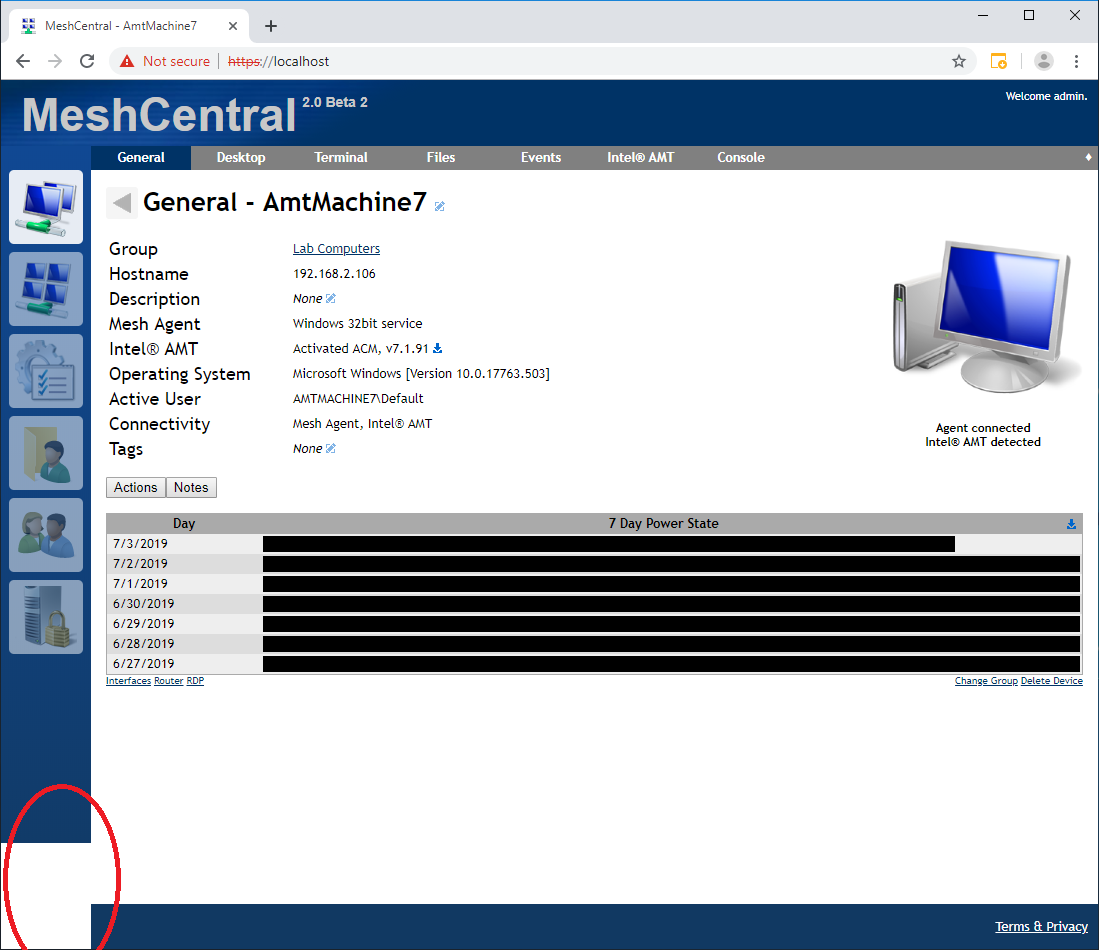
Task: Select the device groups icon in the sidebar
Action: (x=45, y=289)
